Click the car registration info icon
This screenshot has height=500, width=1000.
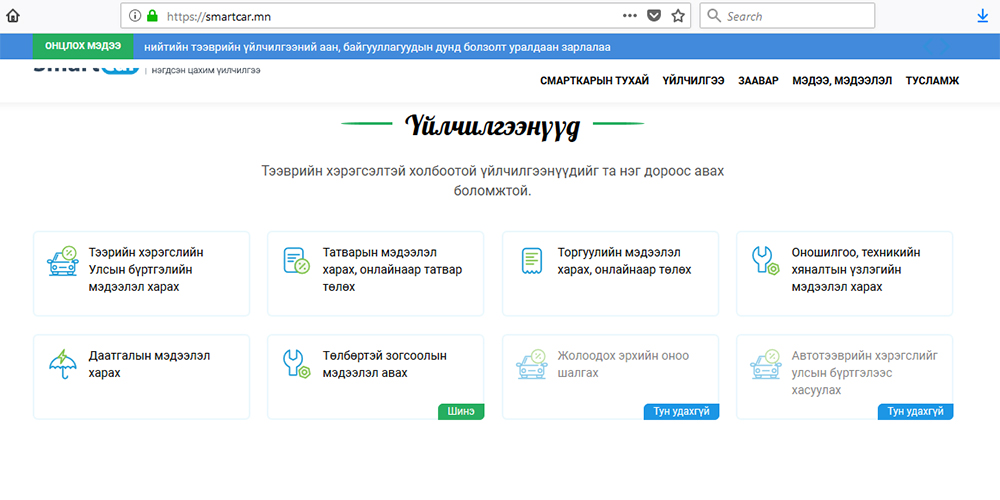pyautogui.click(x=63, y=261)
